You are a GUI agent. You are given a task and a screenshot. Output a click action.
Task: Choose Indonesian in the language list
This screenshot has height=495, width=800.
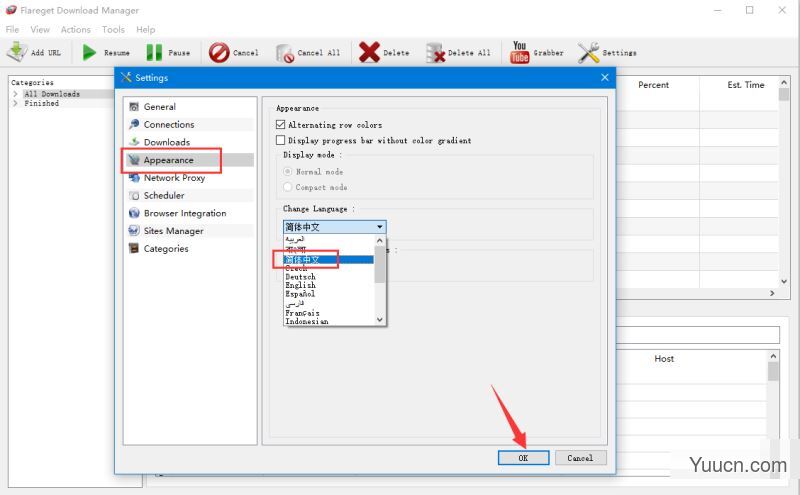[307, 321]
